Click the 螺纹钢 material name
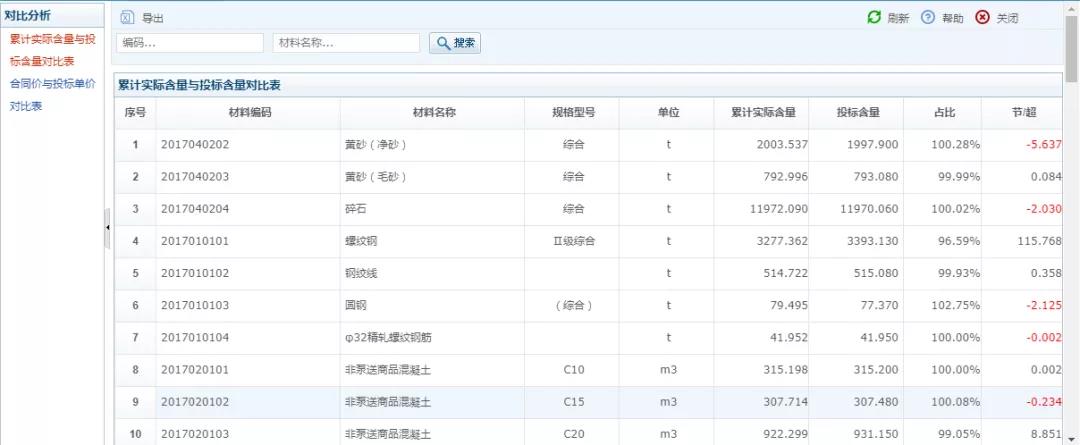Image resolution: width=1080 pixels, height=445 pixels. click(361, 241)
